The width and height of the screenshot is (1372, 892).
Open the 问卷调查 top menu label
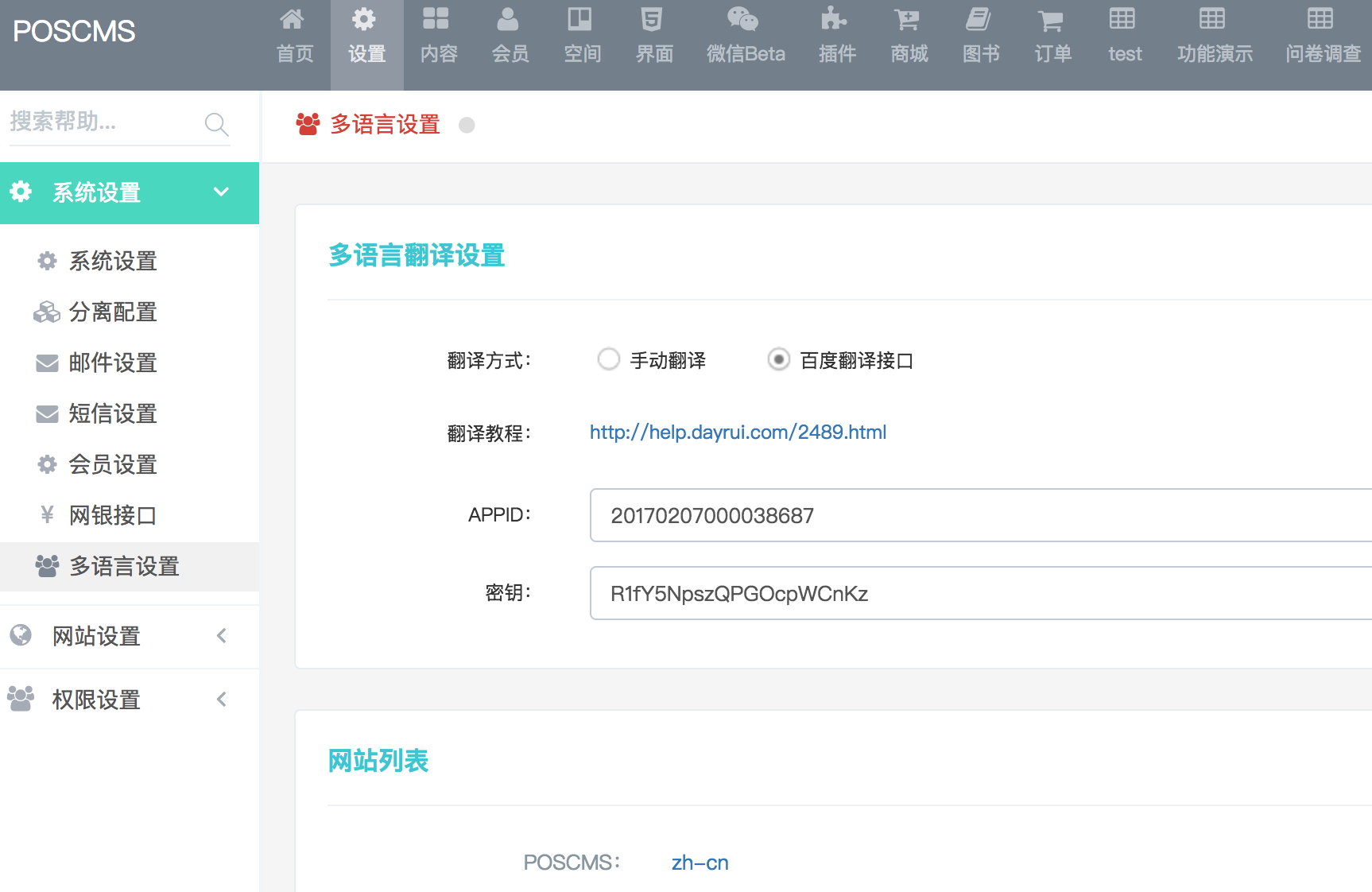(1324, 53)
